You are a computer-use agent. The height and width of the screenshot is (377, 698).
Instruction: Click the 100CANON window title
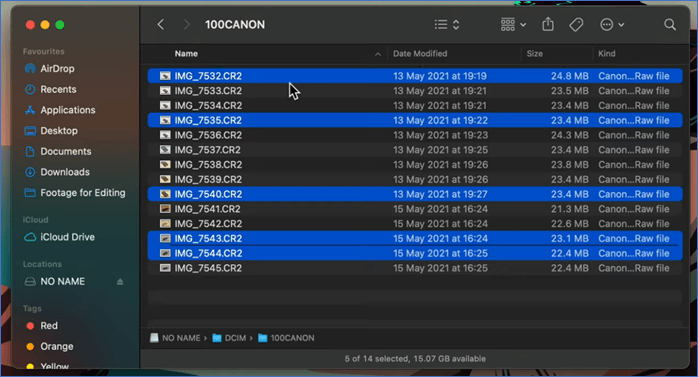pyautogui.click(x=235, y=24)
